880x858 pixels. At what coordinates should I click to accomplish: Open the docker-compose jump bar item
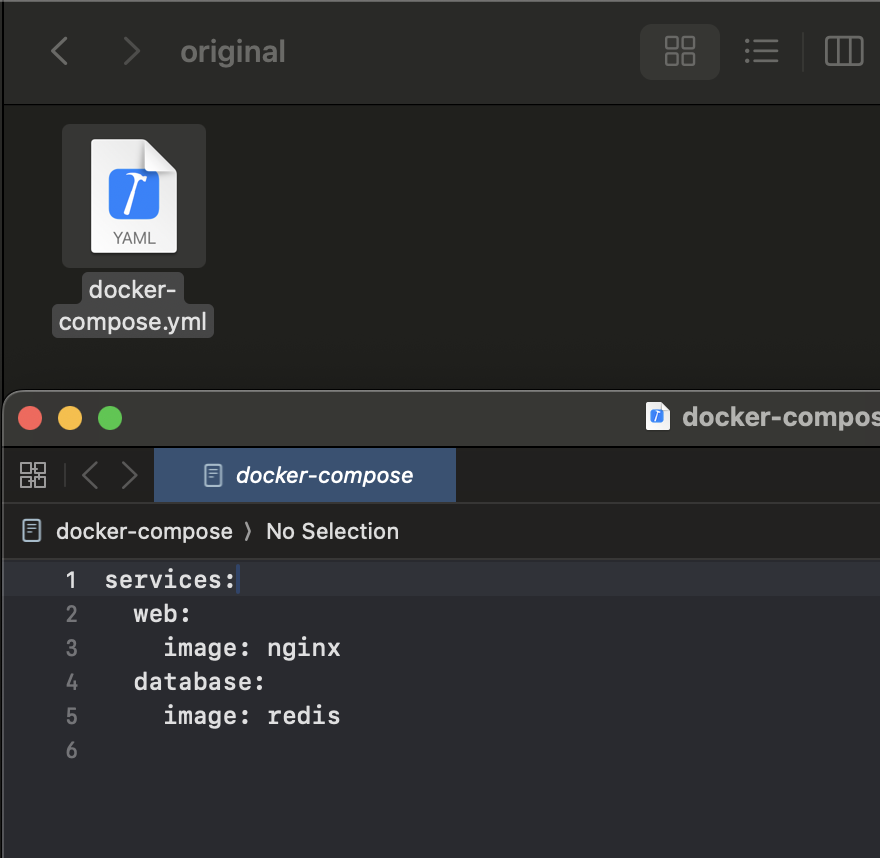pyautogui.click(x=144, y=531)
